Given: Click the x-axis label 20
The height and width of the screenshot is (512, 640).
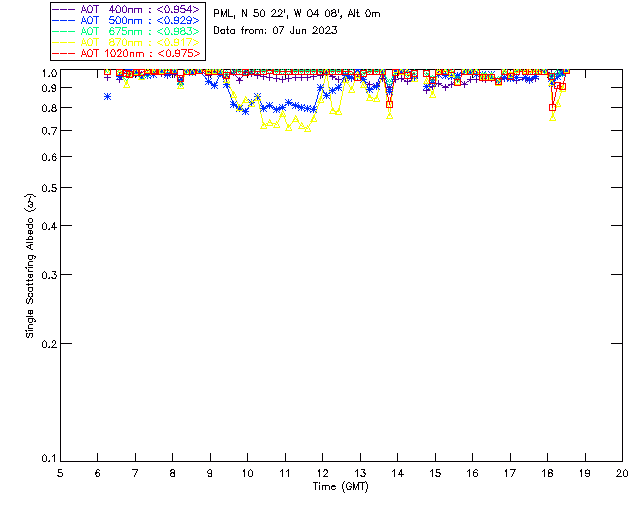Looking at the screenshot, I should (622, 473).
